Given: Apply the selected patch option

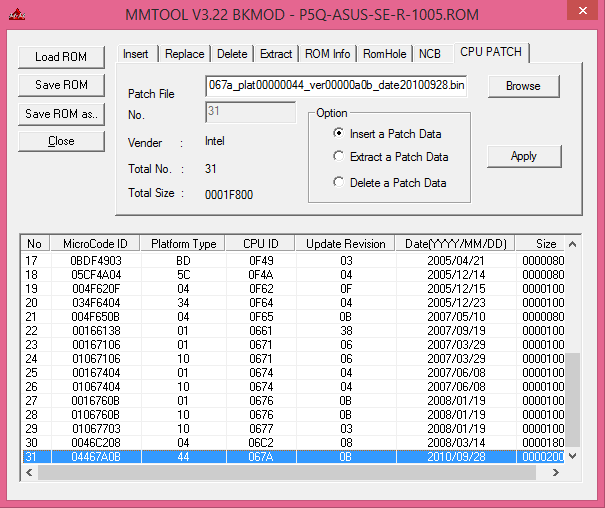Looking at the screenshot, I should (x=524, y=156).
